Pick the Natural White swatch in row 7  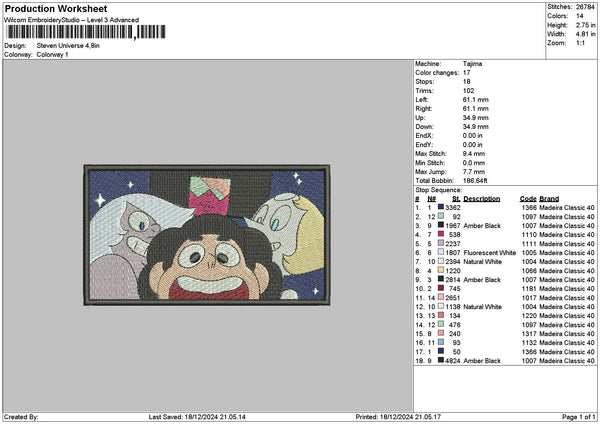tap(441, 261)
